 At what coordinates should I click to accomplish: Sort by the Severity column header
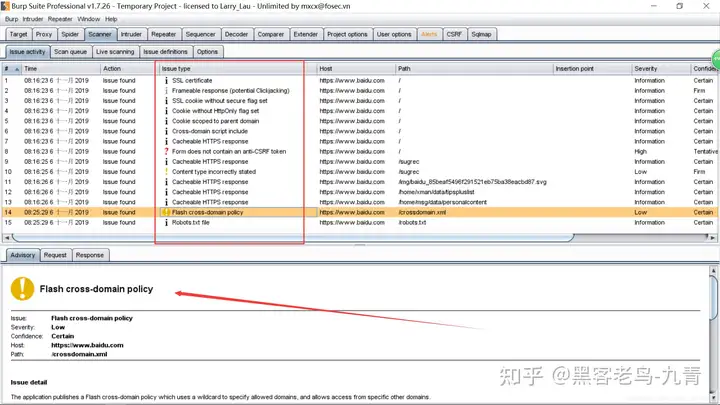coord(661,68)
